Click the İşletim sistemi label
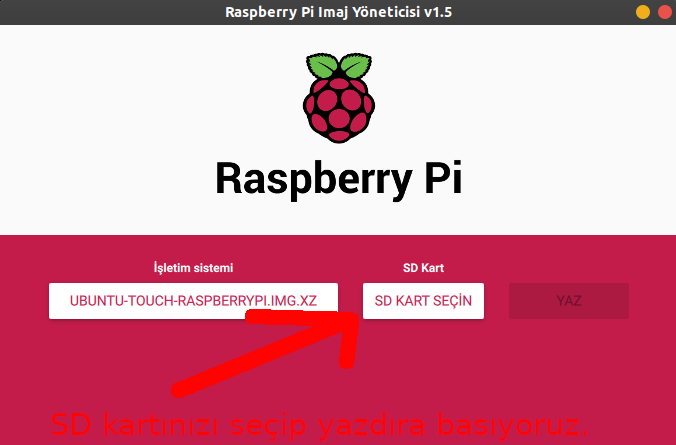Screen dimensions: 676x445 click(193, 268)
